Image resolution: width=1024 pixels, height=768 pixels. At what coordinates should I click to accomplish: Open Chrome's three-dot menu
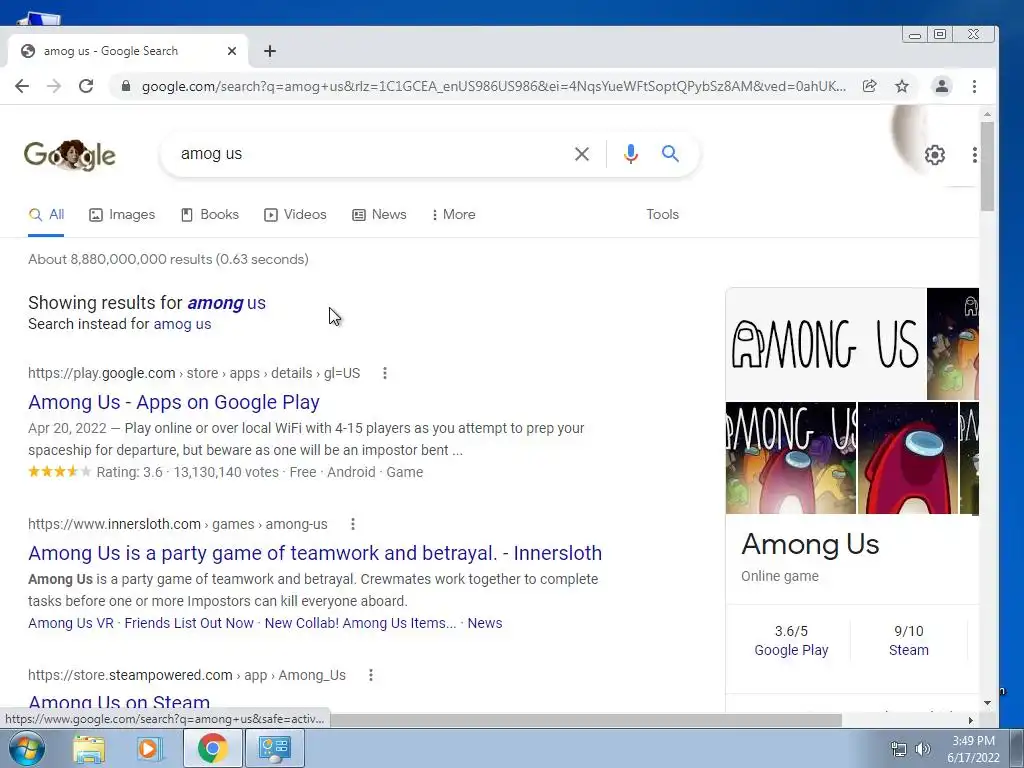(x=974, y=86)
